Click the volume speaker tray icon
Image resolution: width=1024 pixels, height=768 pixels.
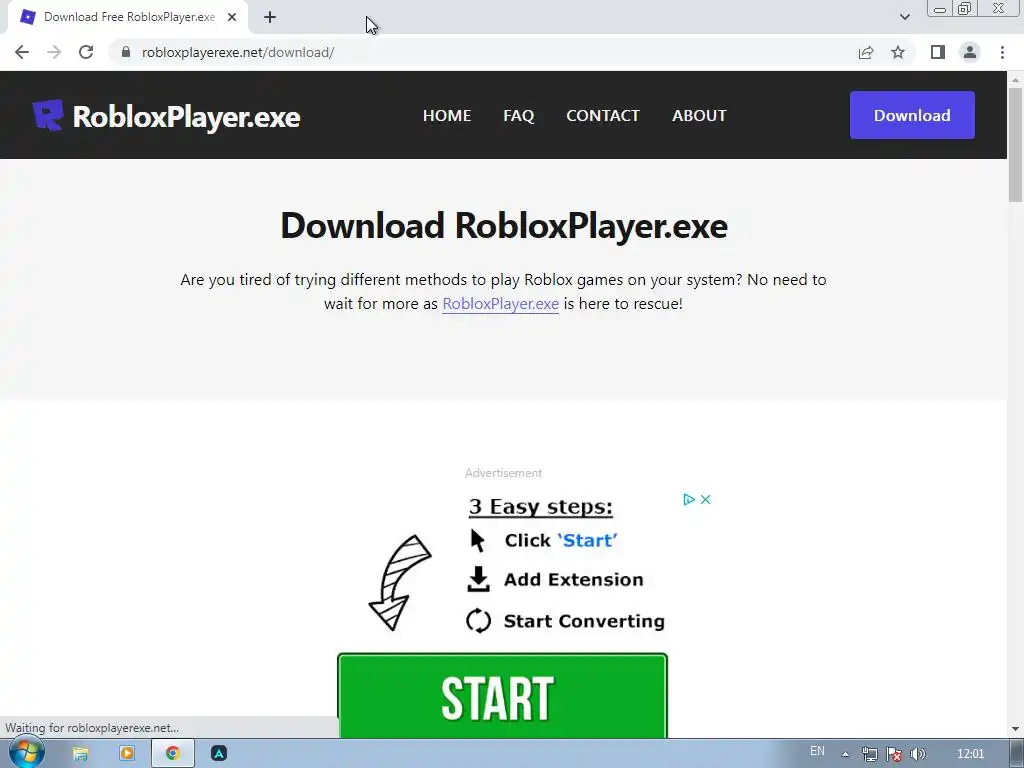coord(918,754)
